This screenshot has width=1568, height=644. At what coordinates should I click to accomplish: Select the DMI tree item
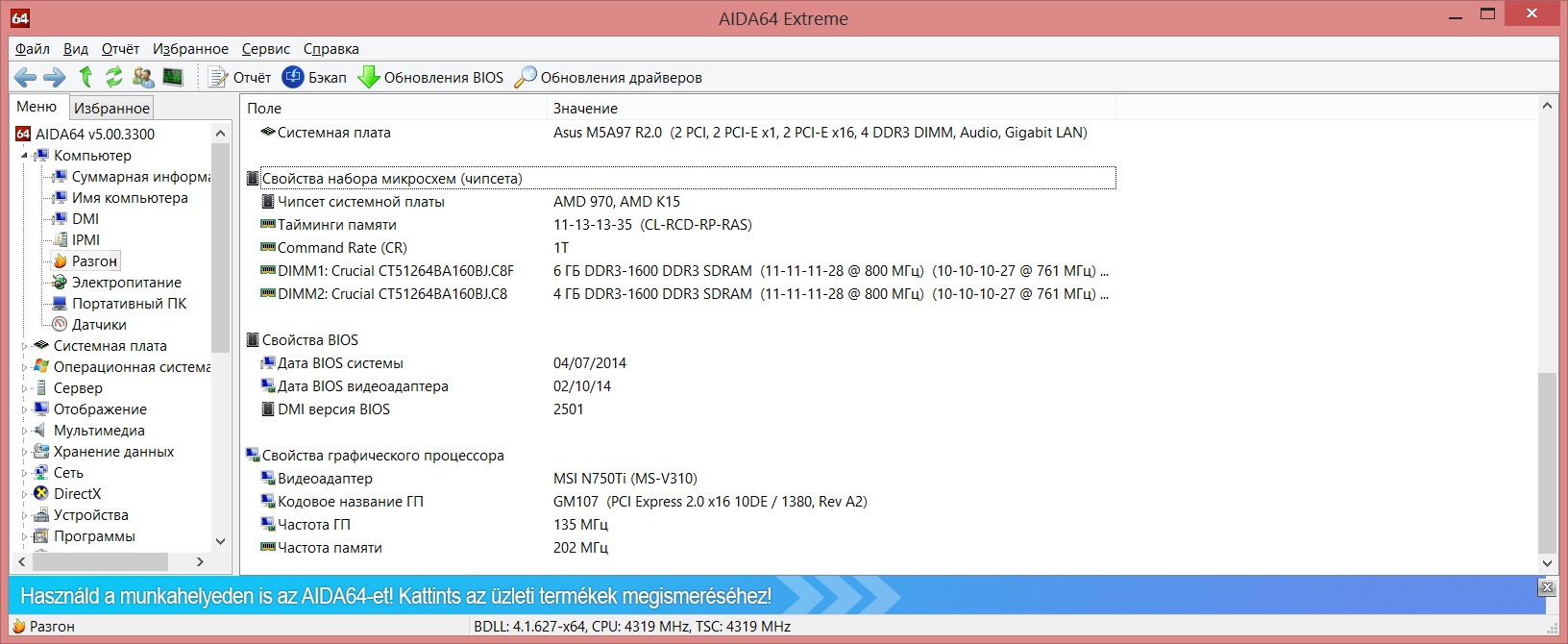coord(76,219)
